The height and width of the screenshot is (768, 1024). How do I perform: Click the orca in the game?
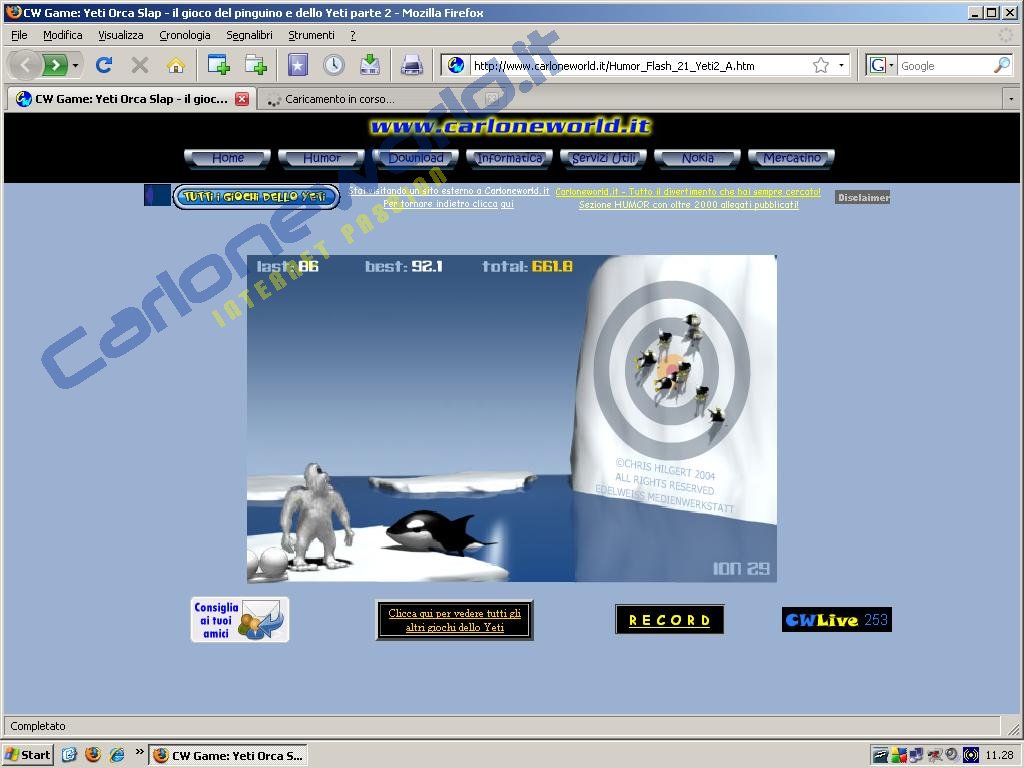[x=439, y=532]
